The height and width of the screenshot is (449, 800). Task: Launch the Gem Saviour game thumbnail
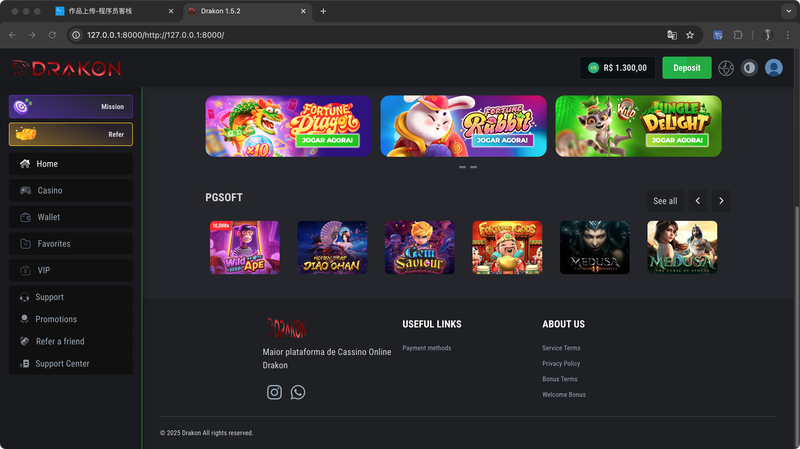click(420, 247)
